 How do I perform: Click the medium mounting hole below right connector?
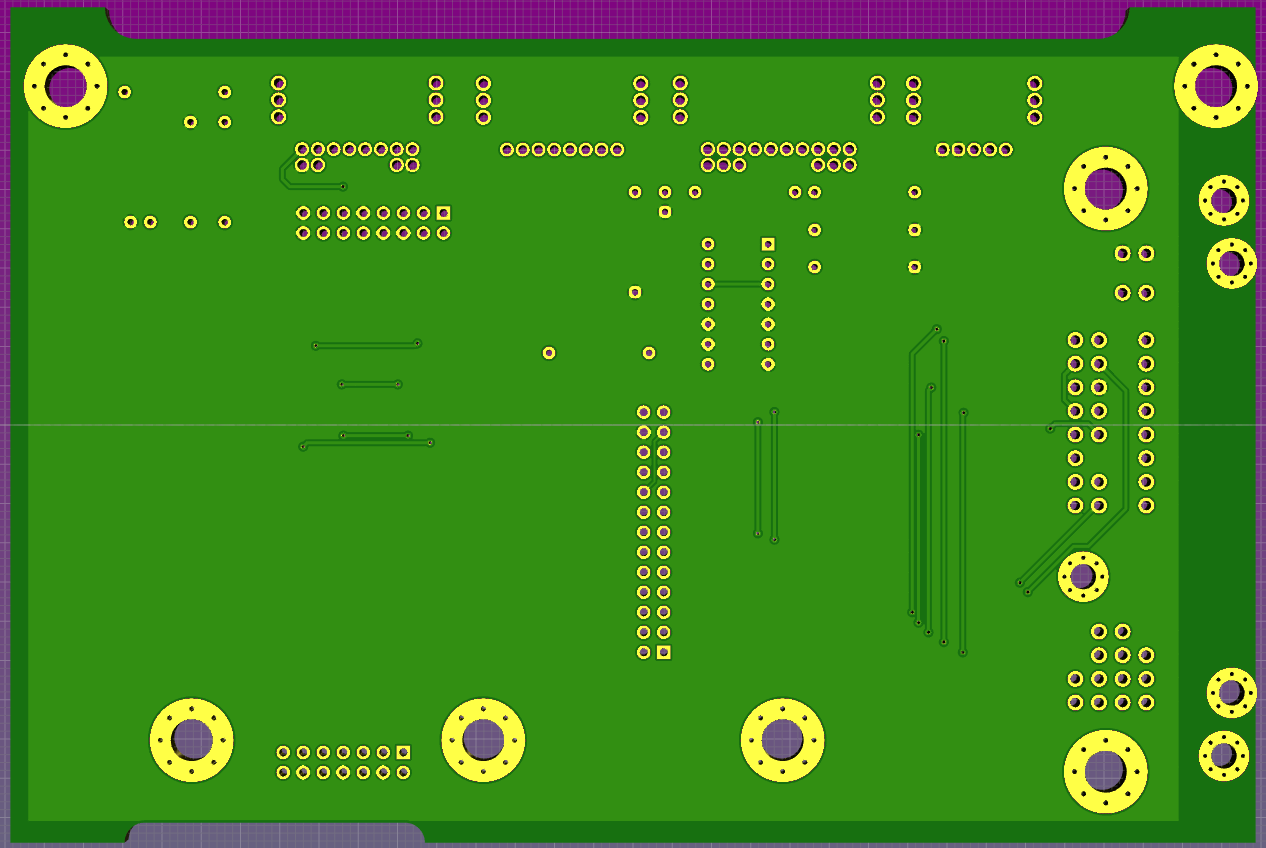pos(1082,576)
